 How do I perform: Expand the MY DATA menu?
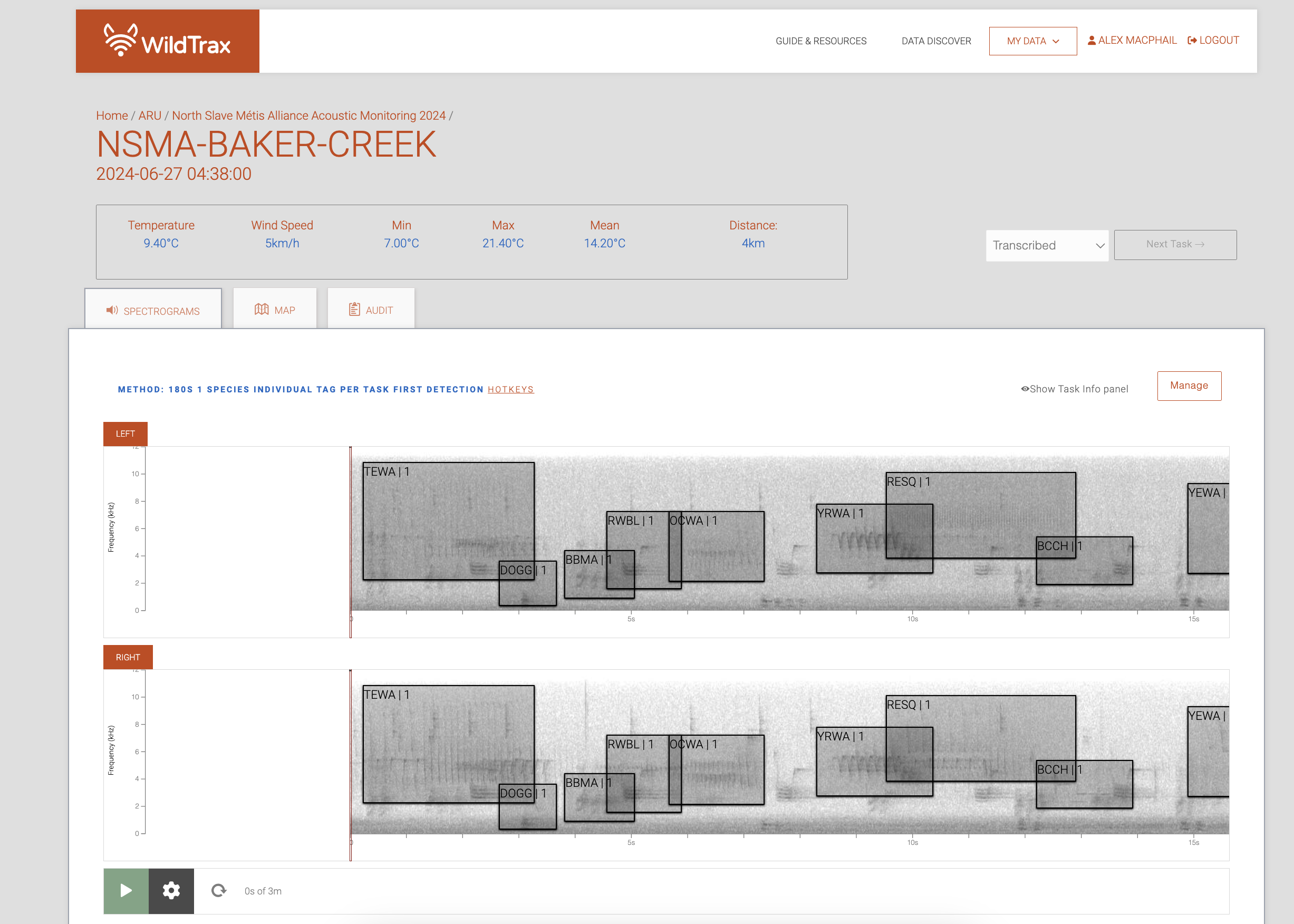coord(1032,41)
